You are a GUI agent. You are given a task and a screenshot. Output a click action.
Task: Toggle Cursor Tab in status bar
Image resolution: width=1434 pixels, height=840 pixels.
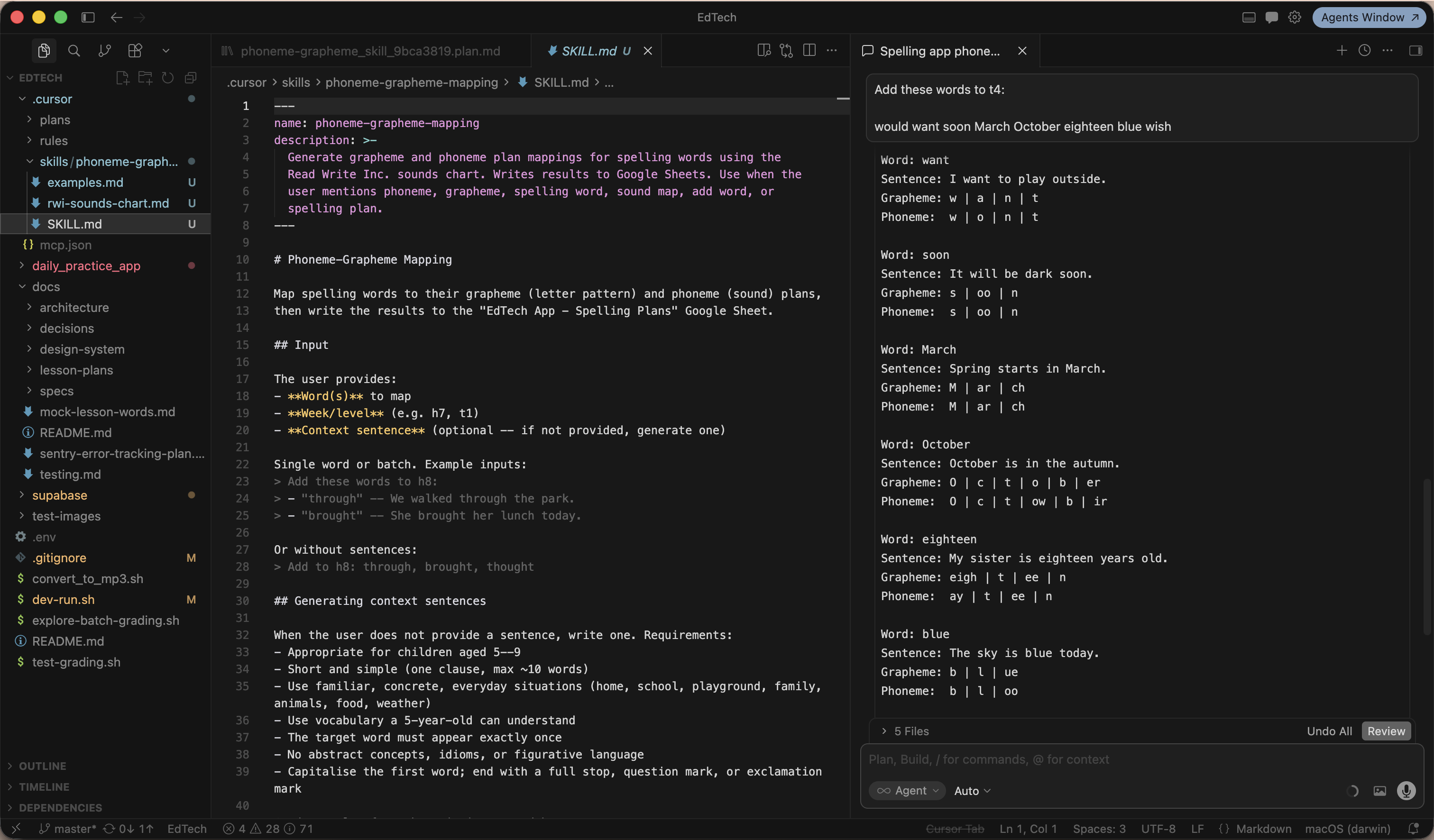pyautogui.click(x=955, y=829)
